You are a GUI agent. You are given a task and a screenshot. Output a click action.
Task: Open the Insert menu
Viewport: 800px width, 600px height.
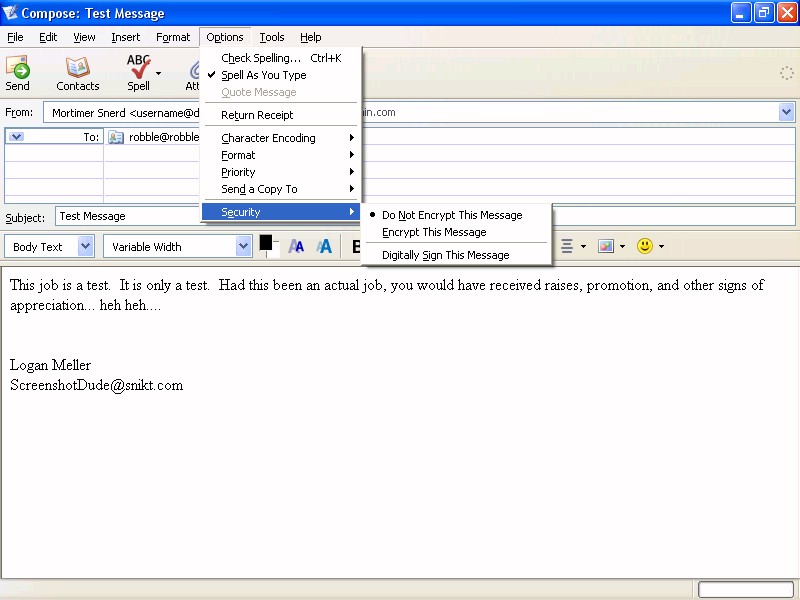pos(126,37)
